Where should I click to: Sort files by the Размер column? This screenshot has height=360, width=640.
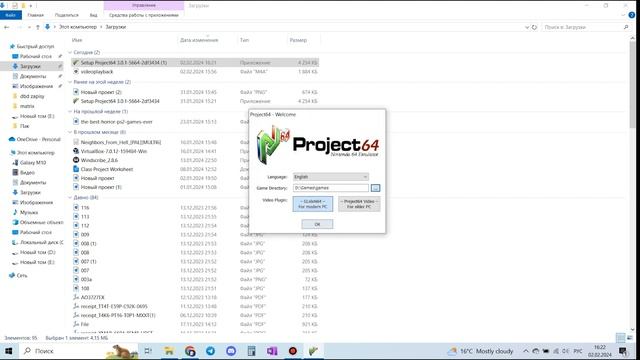(298, 40)
